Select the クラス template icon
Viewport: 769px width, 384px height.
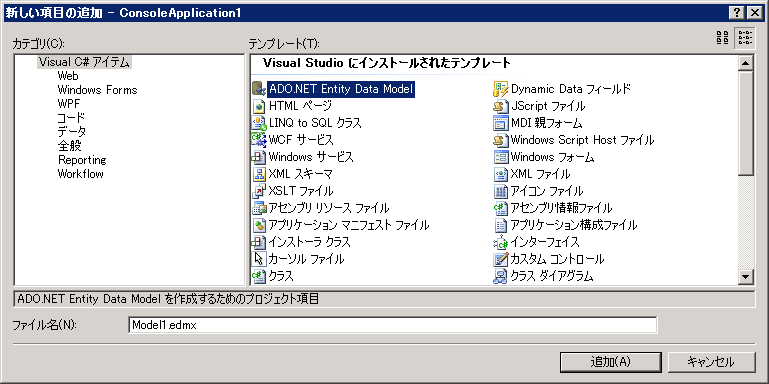258,276
